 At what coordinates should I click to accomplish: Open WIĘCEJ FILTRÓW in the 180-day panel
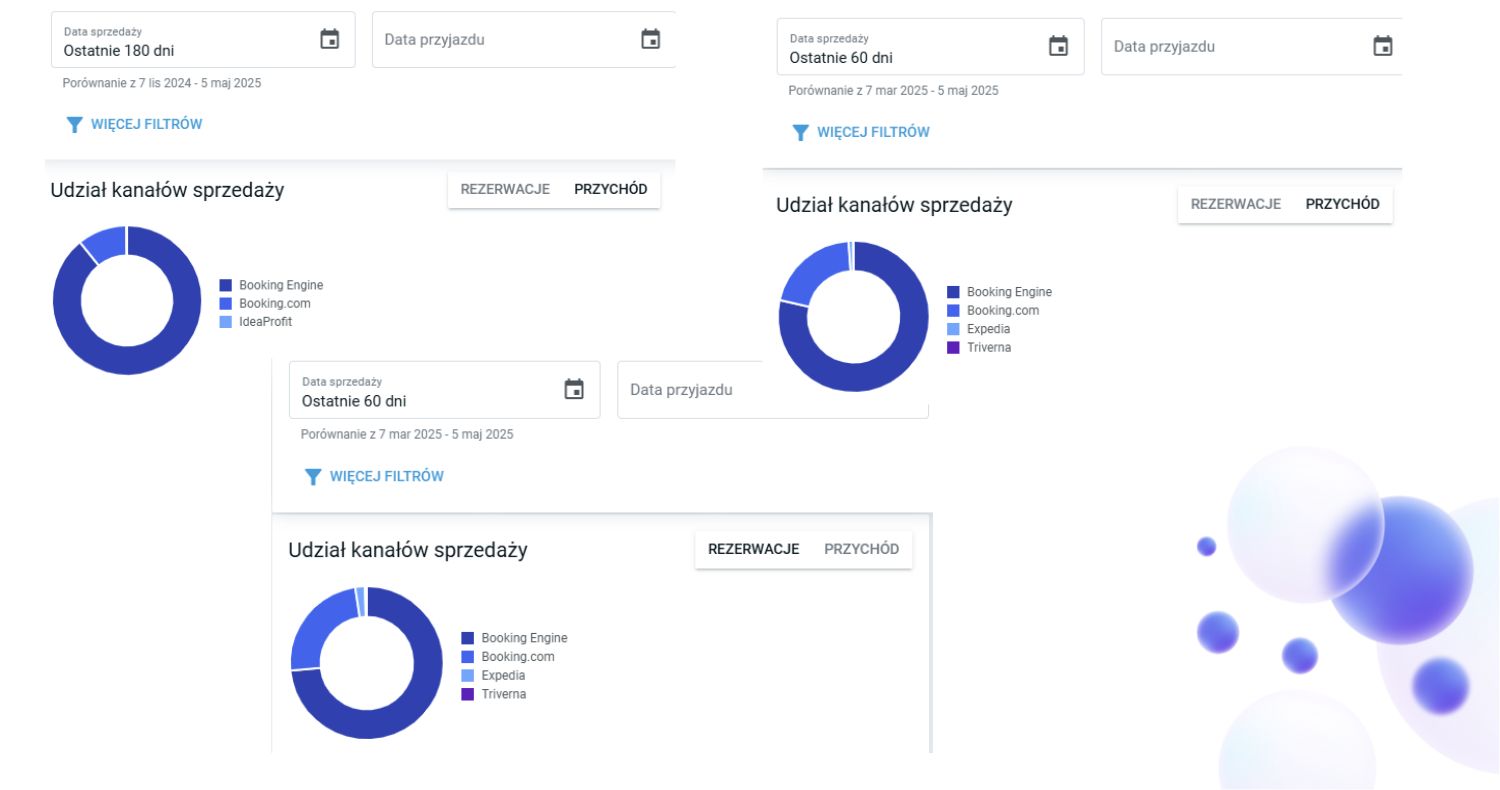(x=134, y=125)
